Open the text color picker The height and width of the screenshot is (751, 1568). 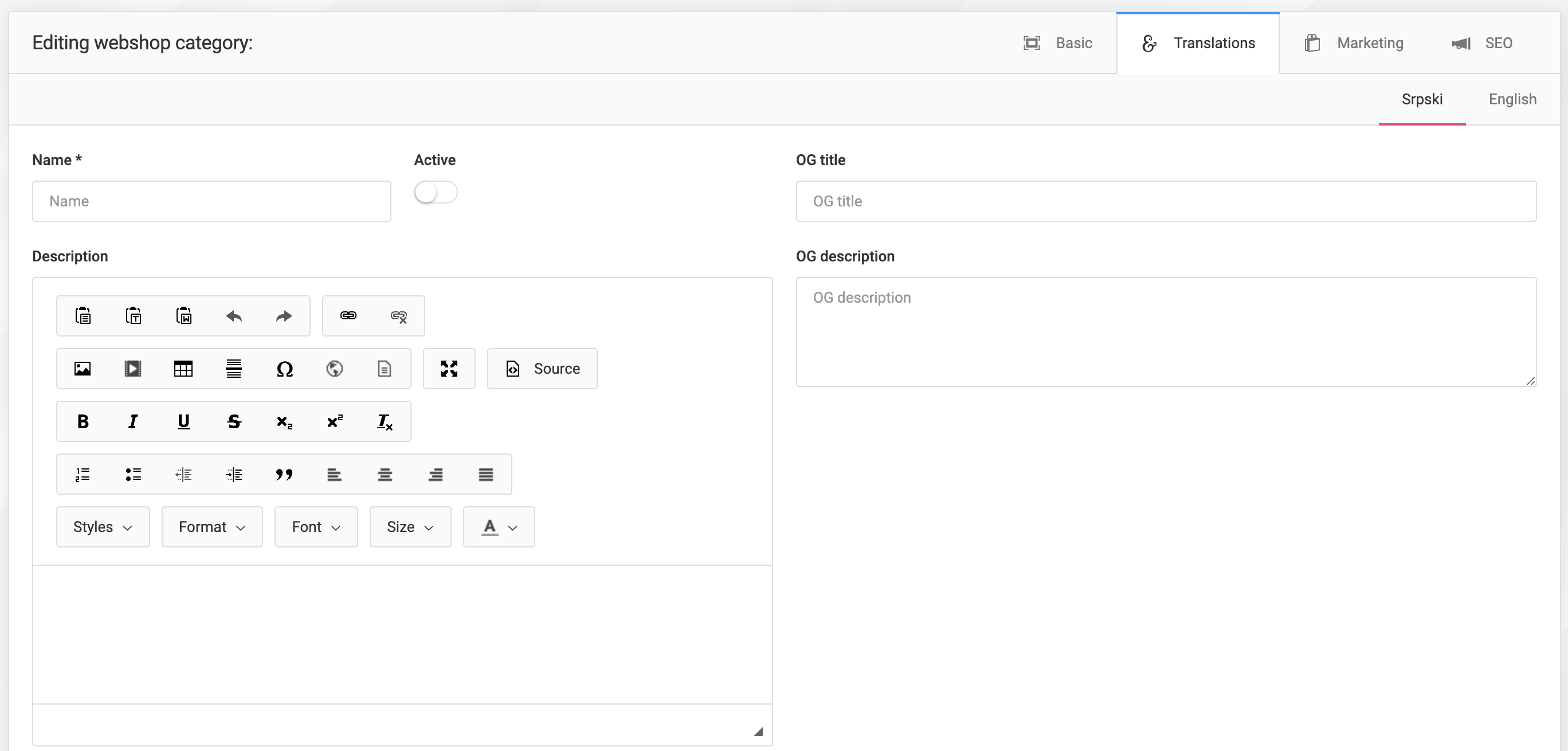pyautogui.click(x=499, y=527)
